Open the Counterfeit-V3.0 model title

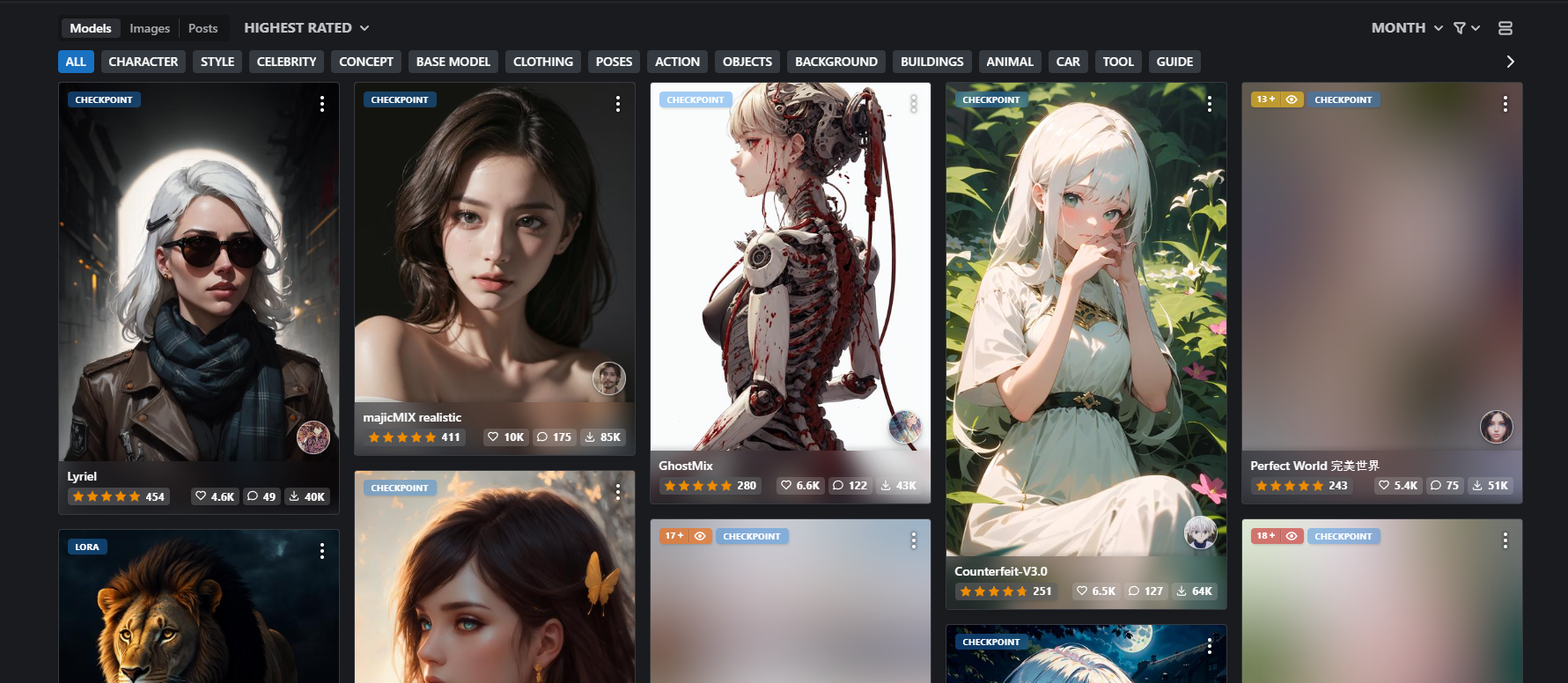[x=1001, y=571]
